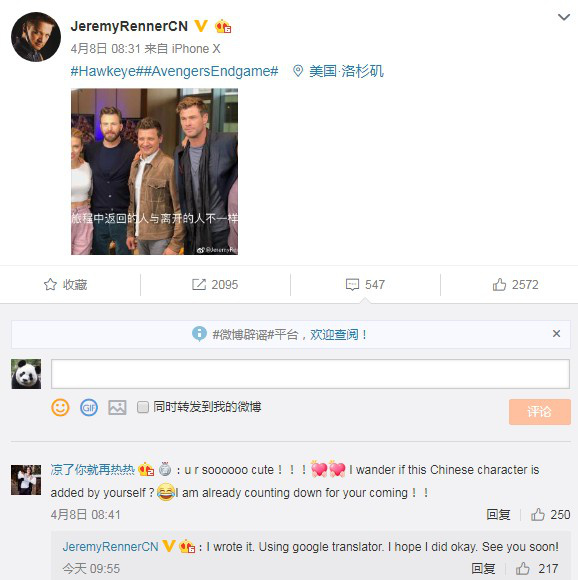This screenshot has height=580, width=578.
Task: Click the repost icon showing 2095
Action: [199, 284]
